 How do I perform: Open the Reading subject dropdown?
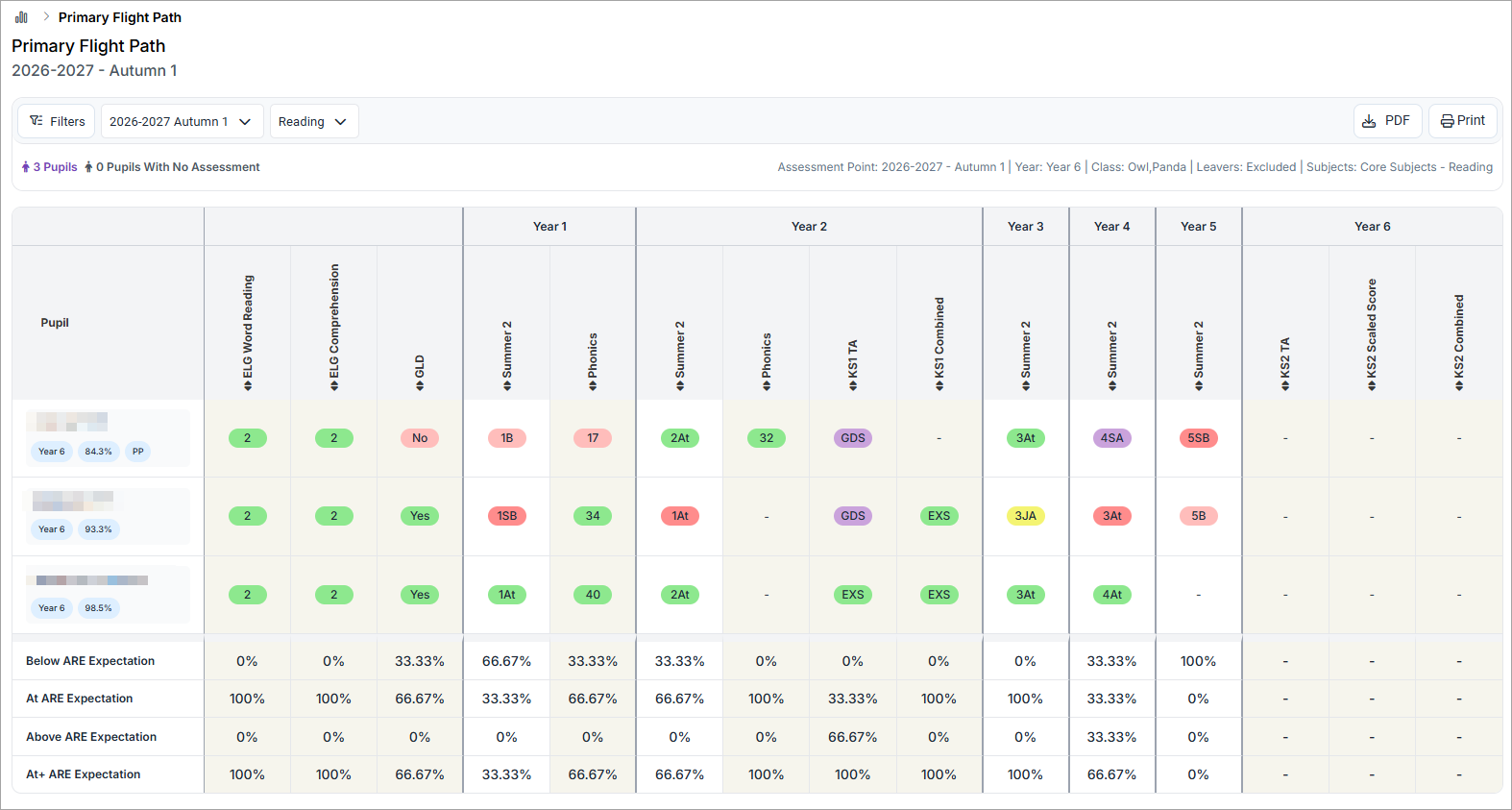tap(314, 121)
